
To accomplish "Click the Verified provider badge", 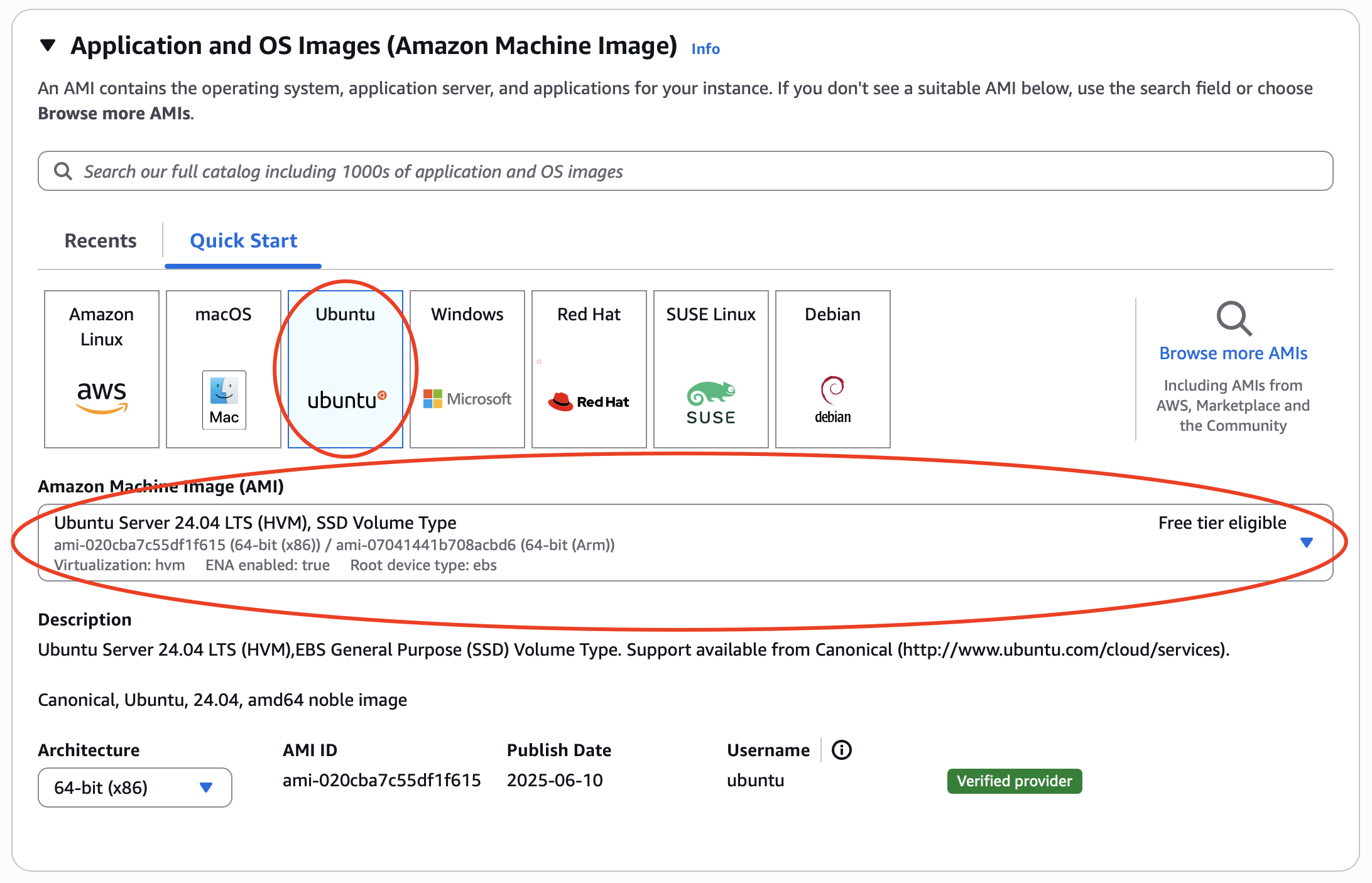I will [1015, 781].
